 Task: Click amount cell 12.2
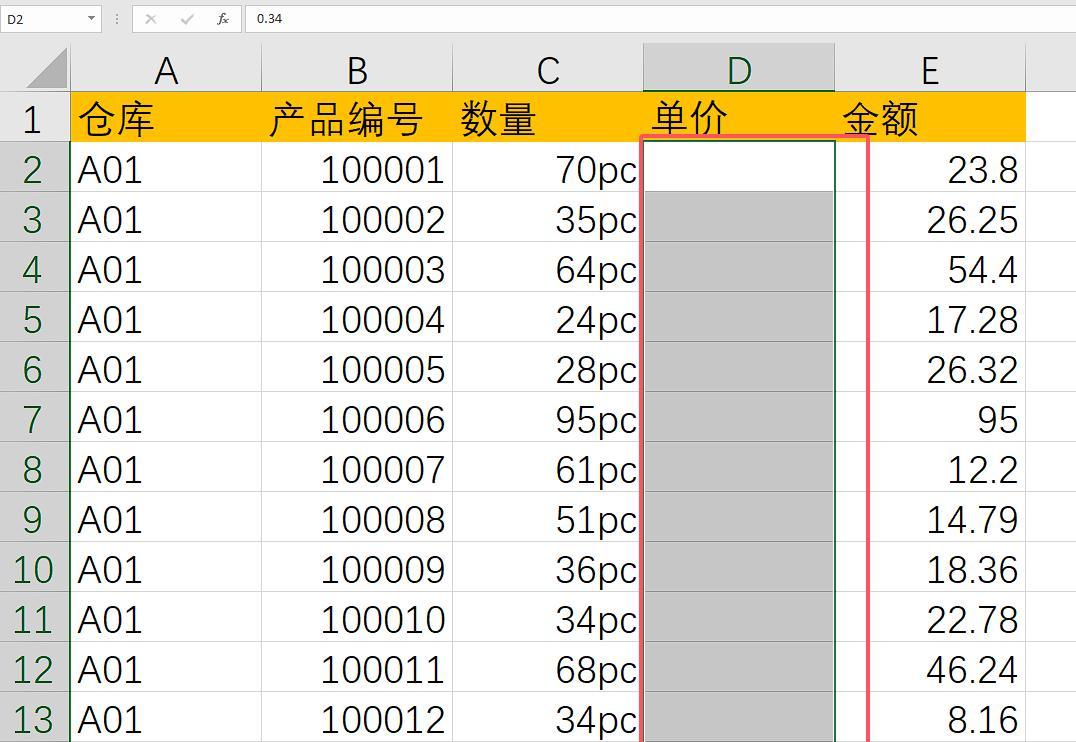[x=930, y=468]
